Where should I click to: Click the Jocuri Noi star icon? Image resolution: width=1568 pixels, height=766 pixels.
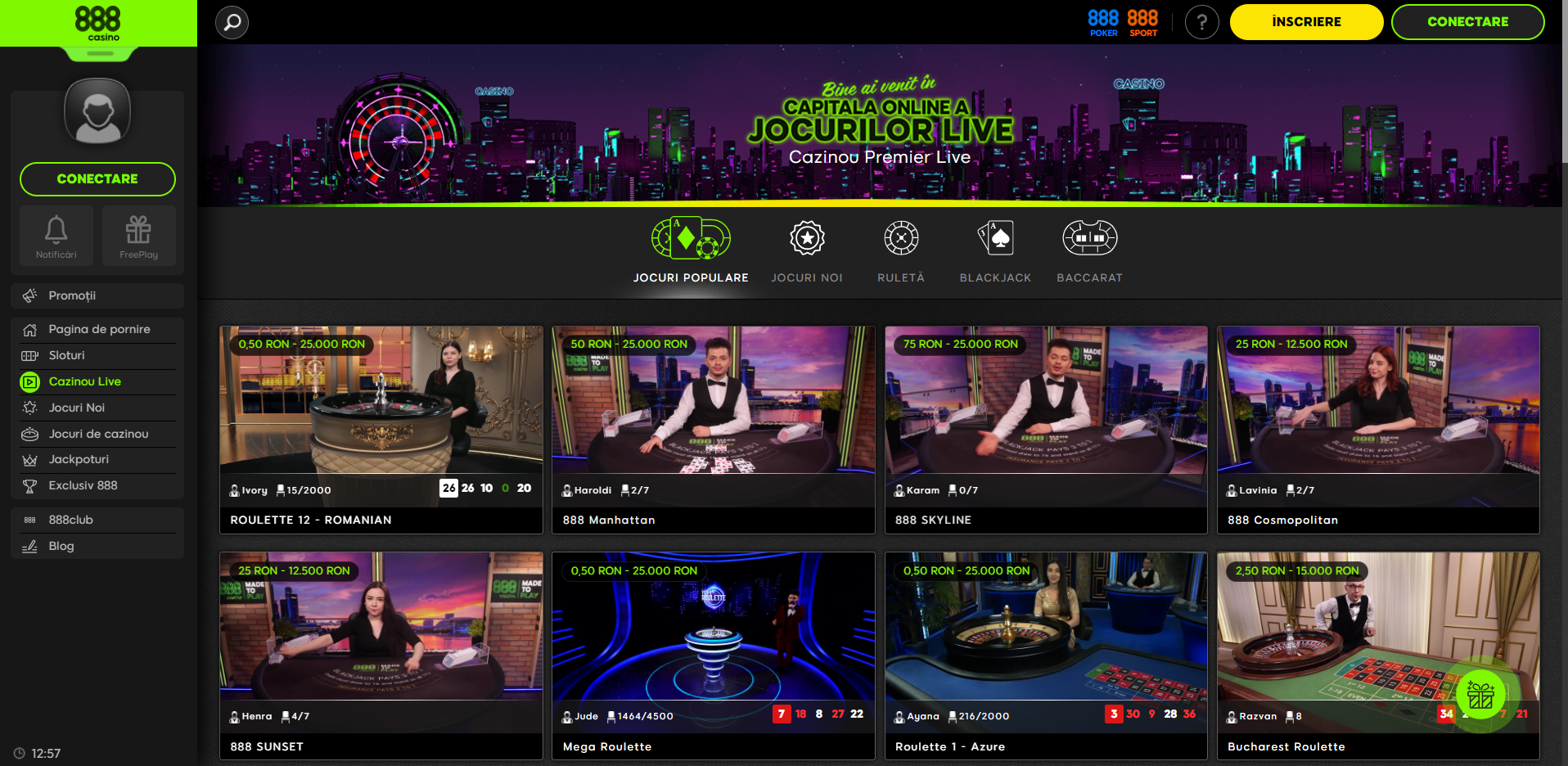30,408
